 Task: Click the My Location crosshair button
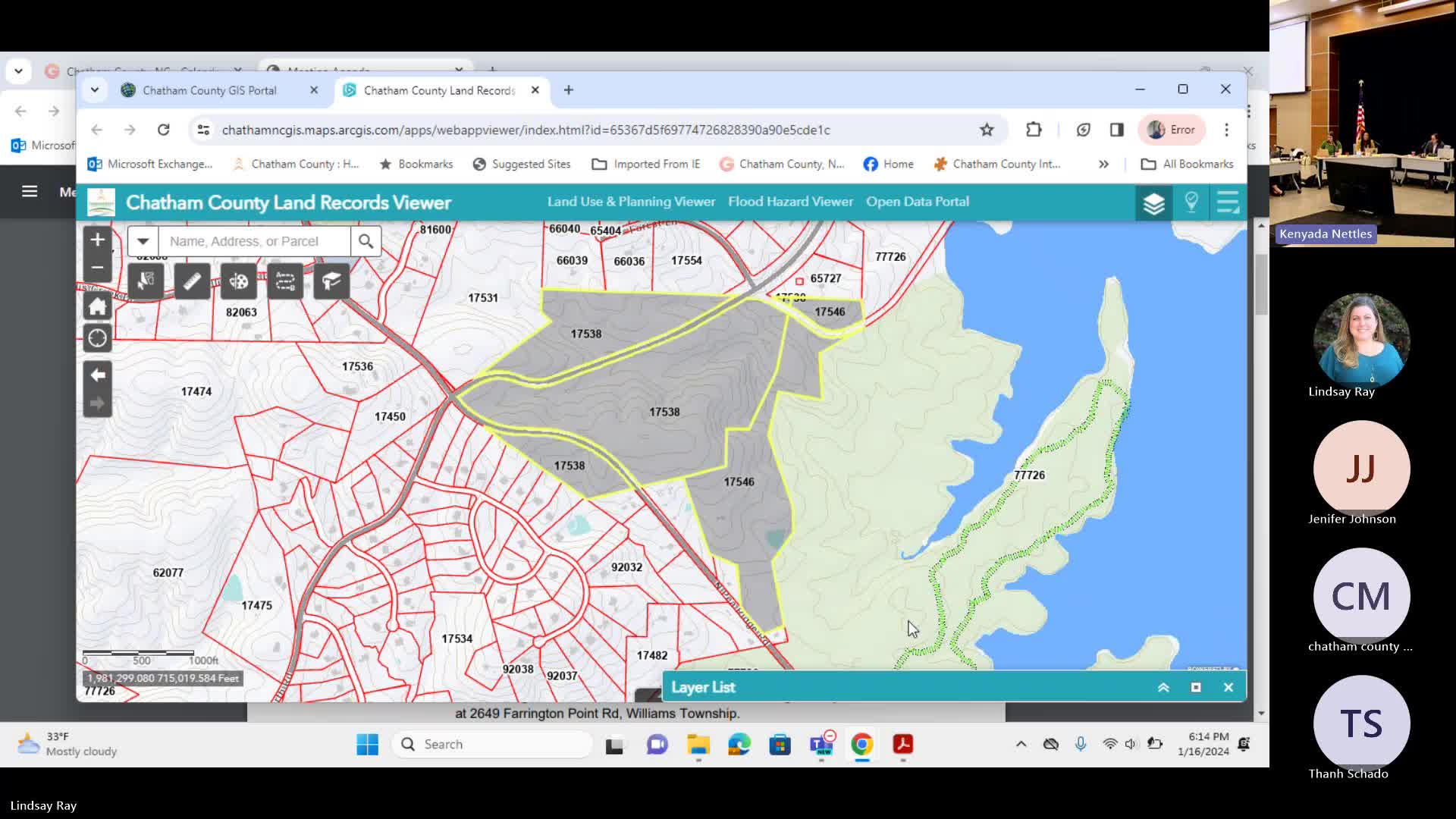(x=97, y=338)
